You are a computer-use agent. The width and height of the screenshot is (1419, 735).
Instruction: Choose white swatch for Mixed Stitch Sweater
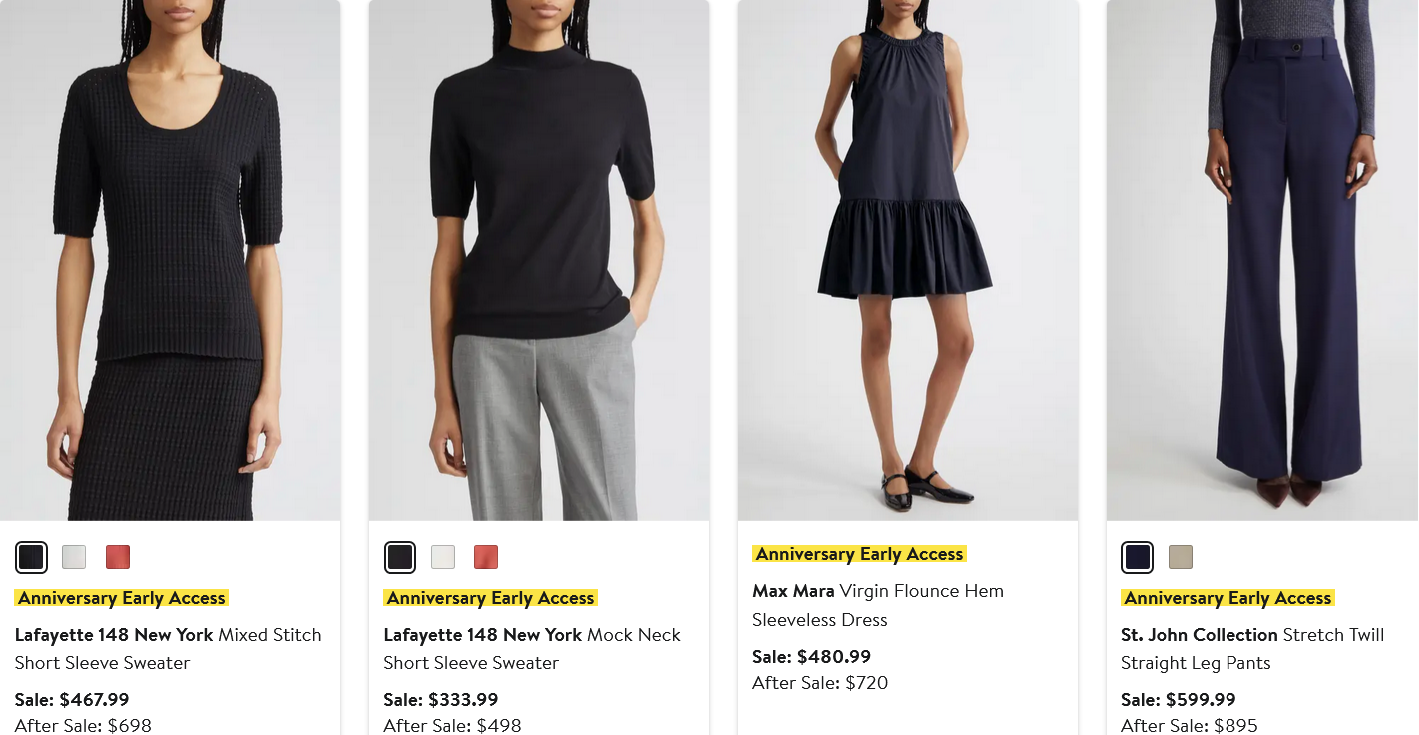pos(74,557)
